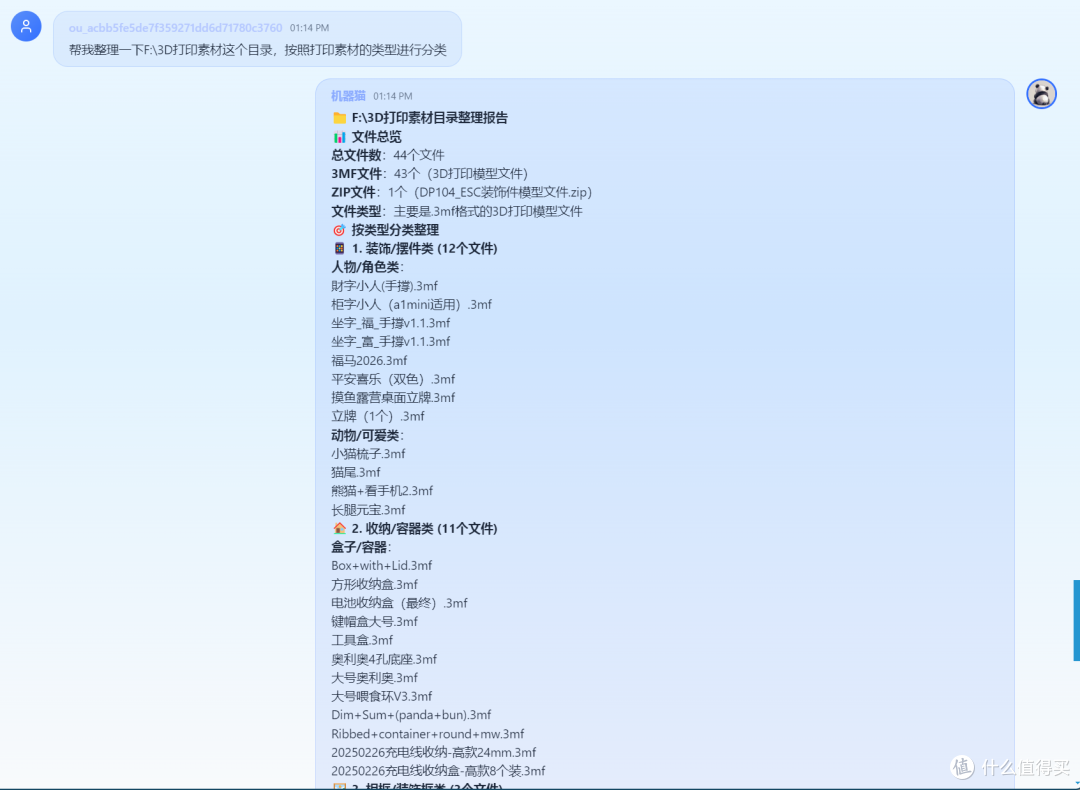Click the 文件类型 description line
Viewport: 1080px width, 790px height.
click(457, 211)
